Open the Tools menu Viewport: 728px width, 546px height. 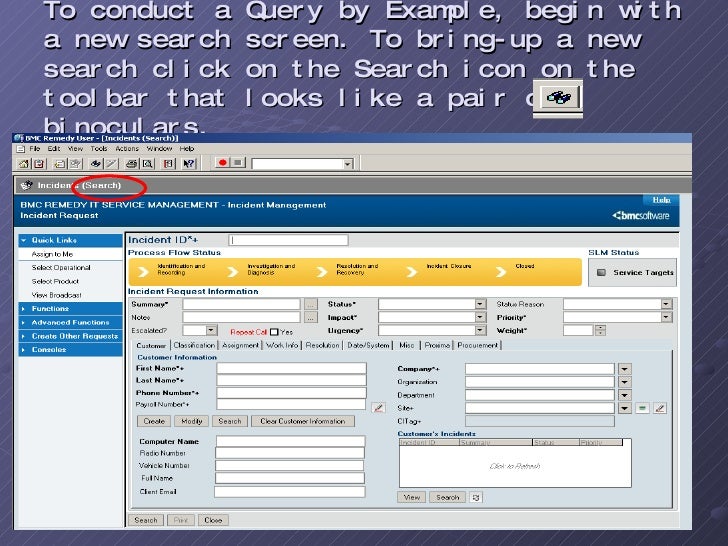click(99, 149)
